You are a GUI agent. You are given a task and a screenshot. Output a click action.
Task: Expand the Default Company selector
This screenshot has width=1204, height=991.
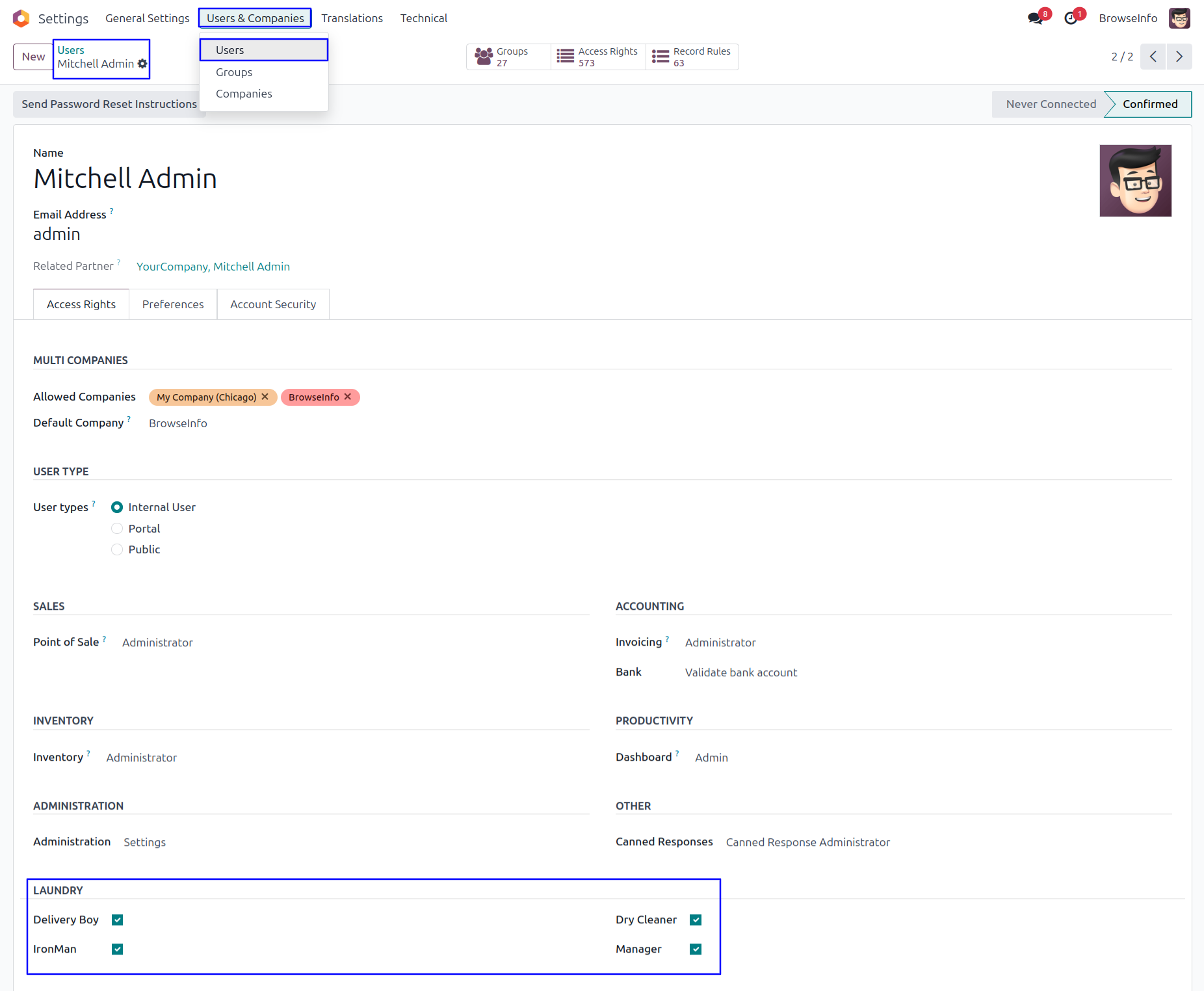[178, 423]
